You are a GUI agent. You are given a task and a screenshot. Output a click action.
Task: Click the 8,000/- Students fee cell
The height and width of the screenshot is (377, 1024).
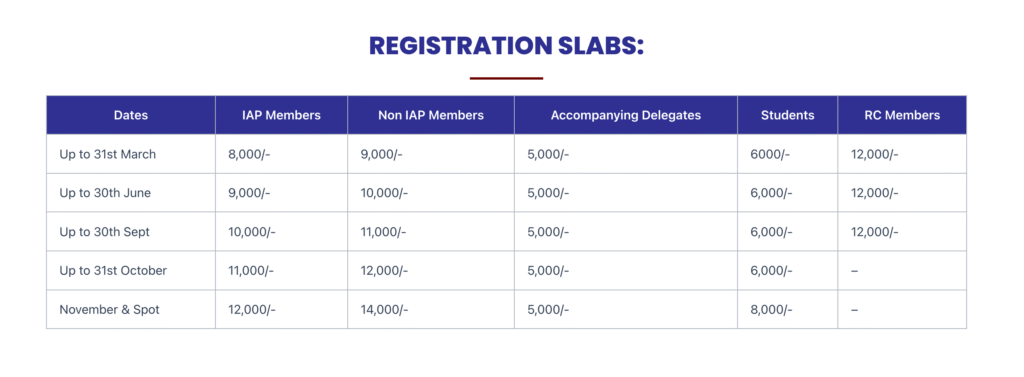click(x=771, y=310)
